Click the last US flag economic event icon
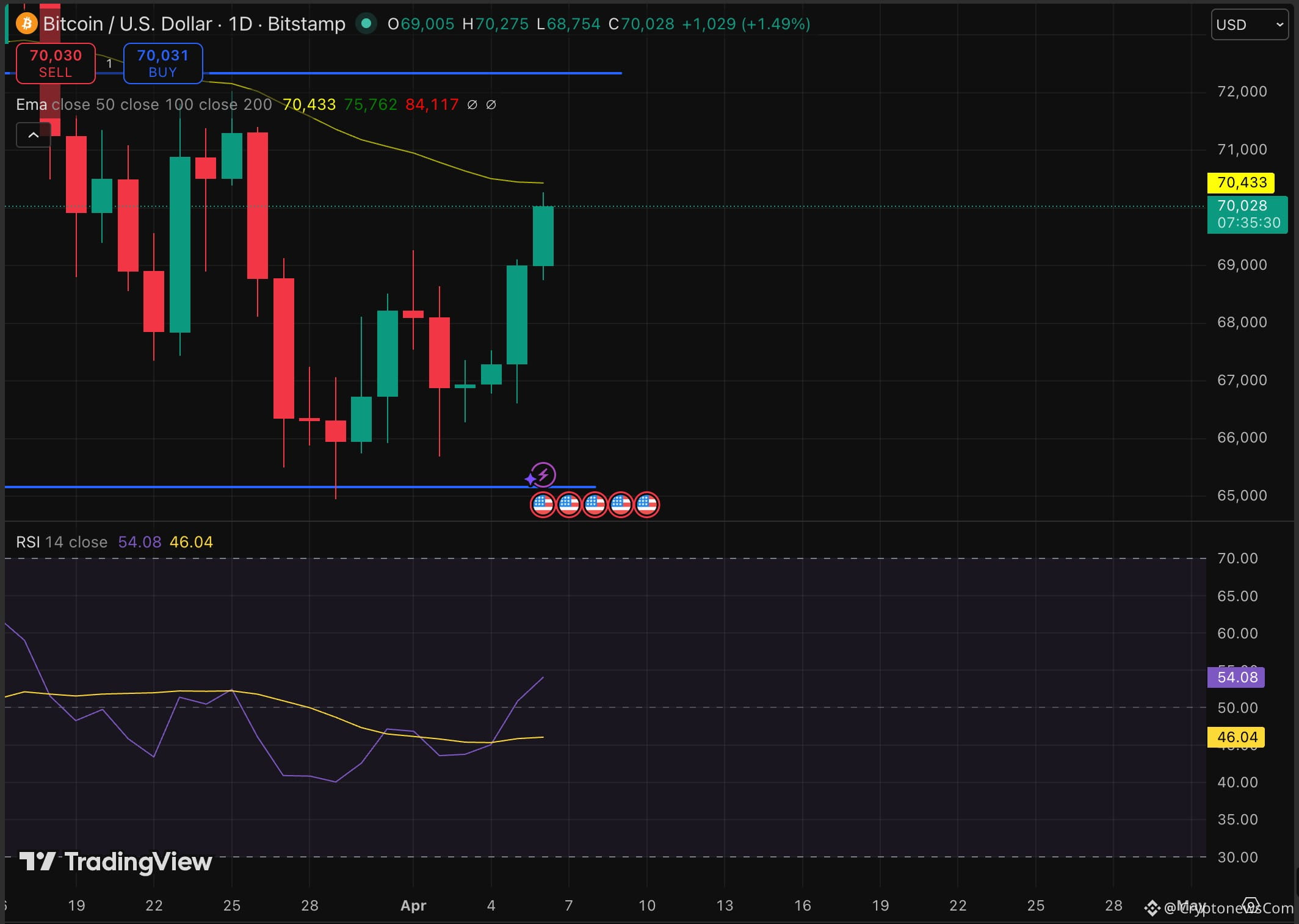Image resolution: width=1299 pixels, height=924 pixels. 647,505
